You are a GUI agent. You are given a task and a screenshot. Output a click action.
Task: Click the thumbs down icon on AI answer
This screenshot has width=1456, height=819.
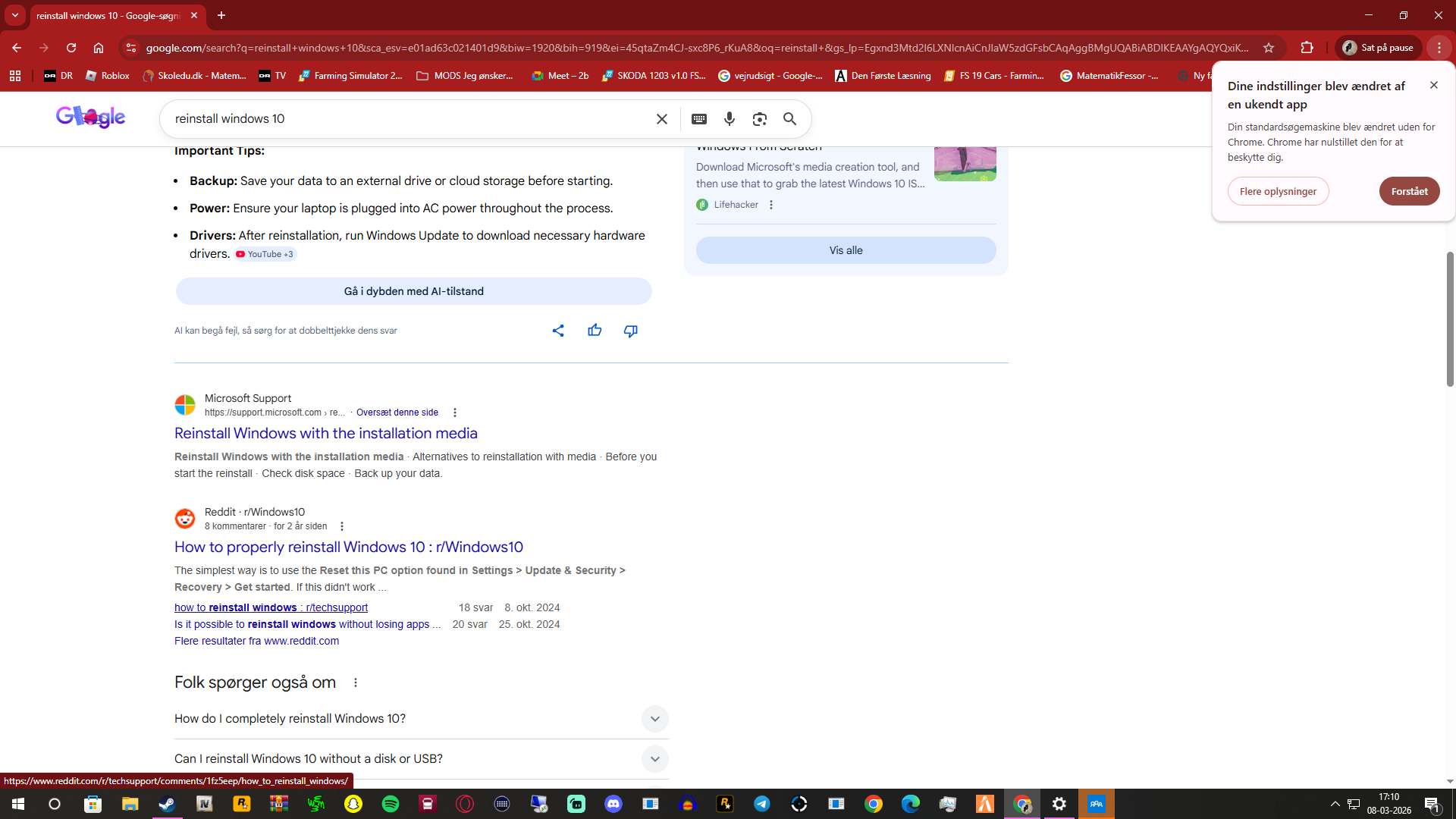tap(630, 331)
